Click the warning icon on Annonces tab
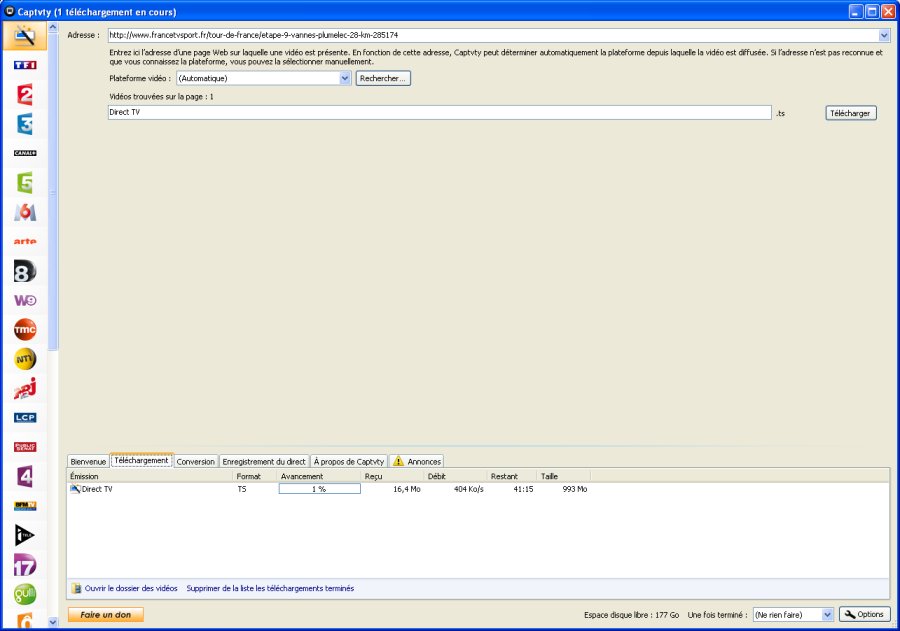This screenshot has height=631, width=900. (398, 461)
